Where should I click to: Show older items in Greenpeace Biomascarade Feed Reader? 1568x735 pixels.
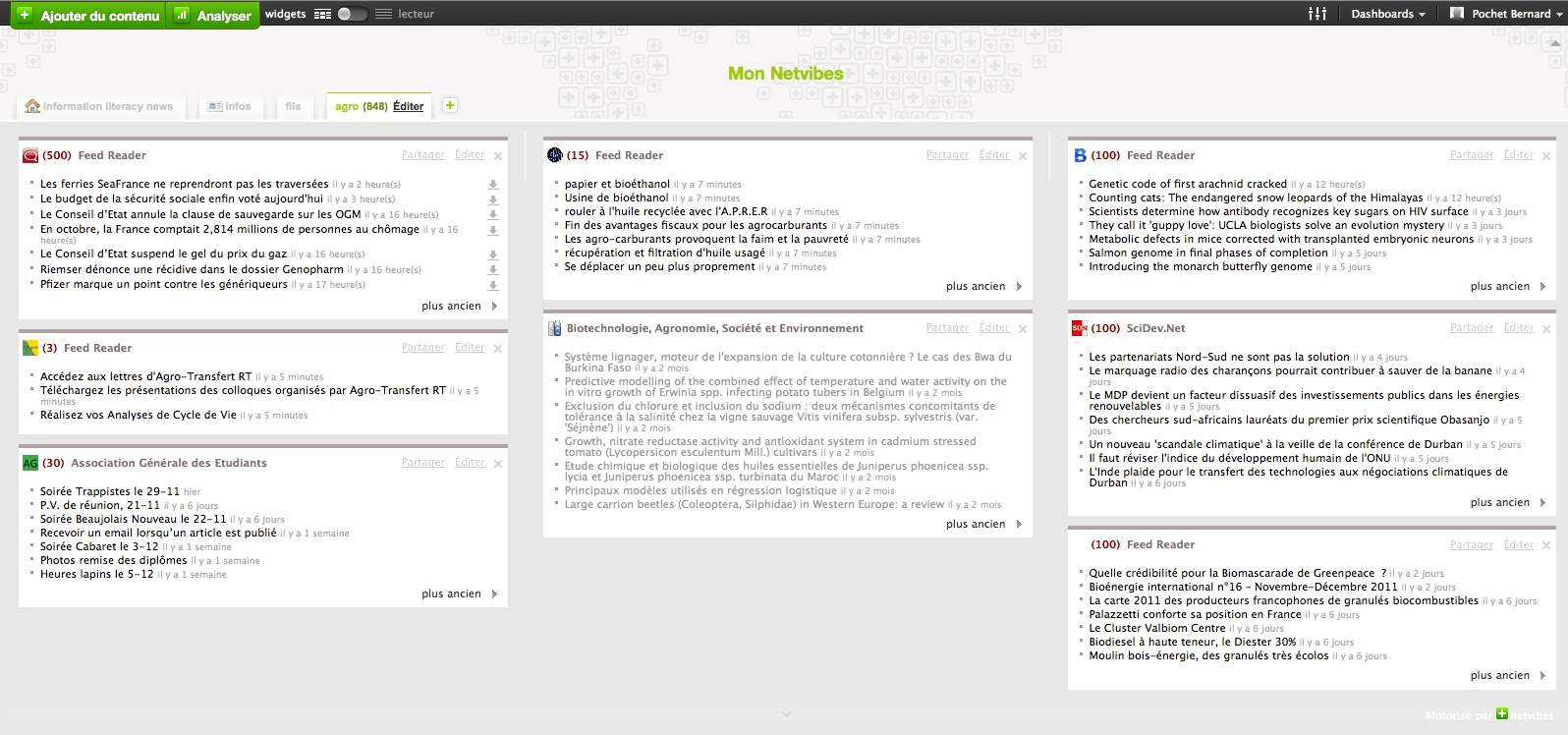pyautogui.click(x=1508, y=675)
